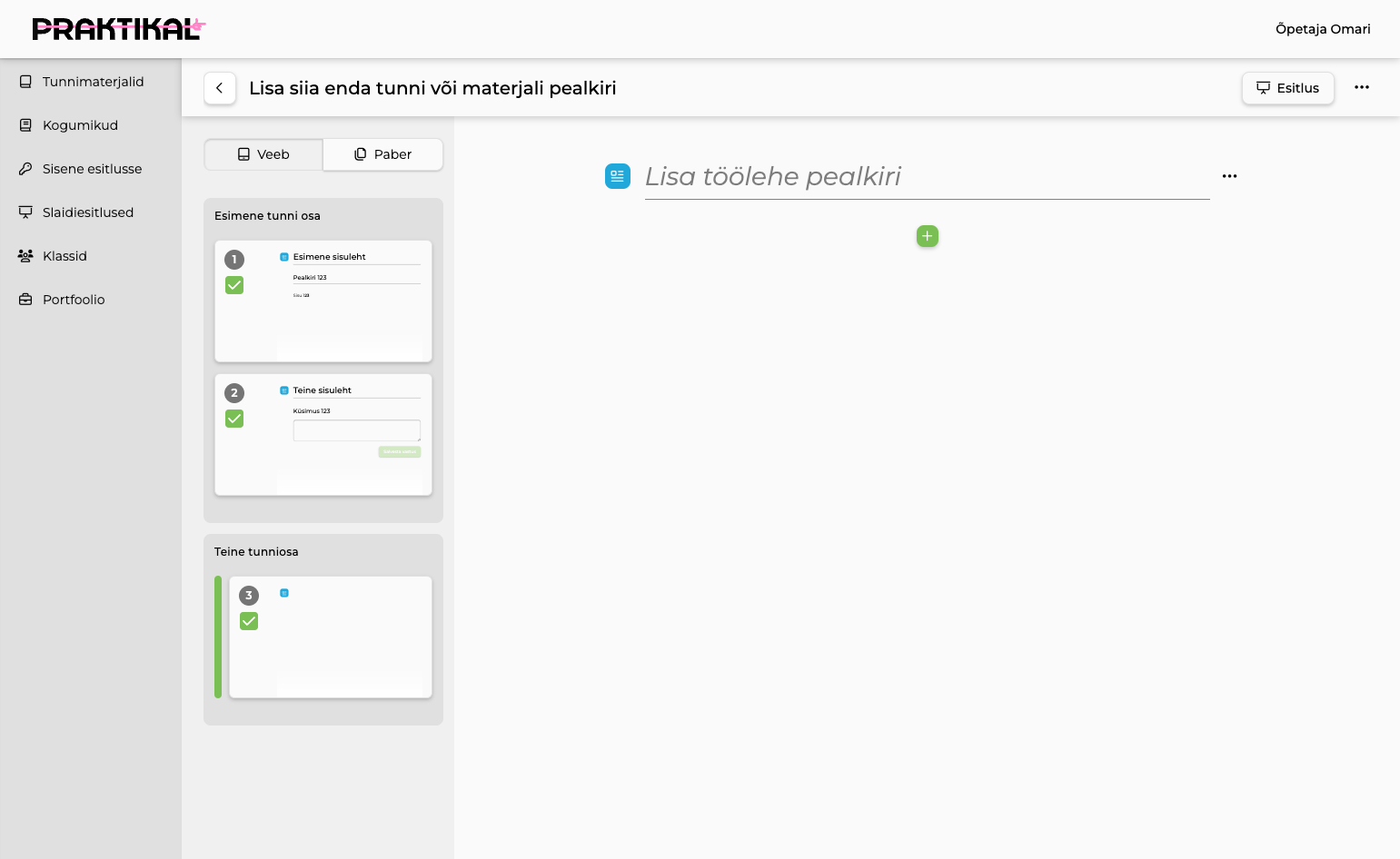Click the Klassid people icon

coord(25,256)
